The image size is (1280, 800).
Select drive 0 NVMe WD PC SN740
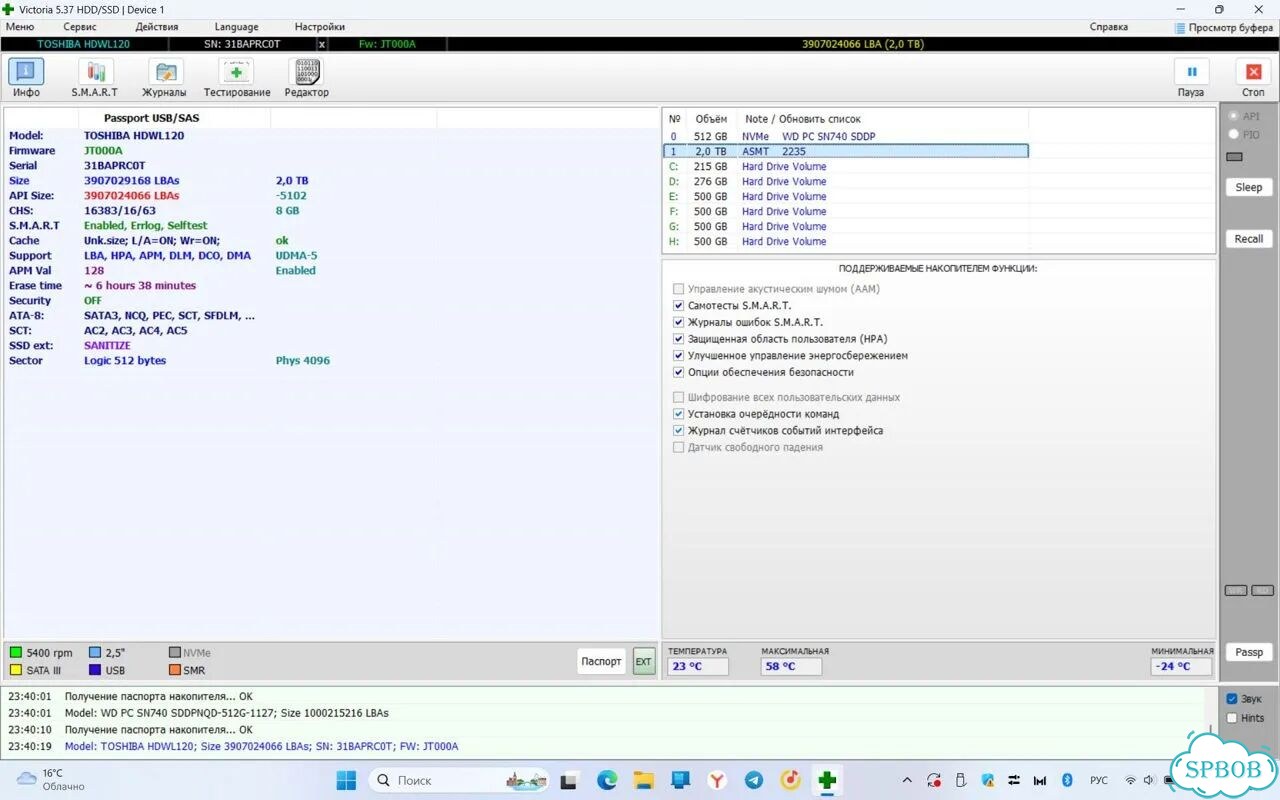pos(846,136)
